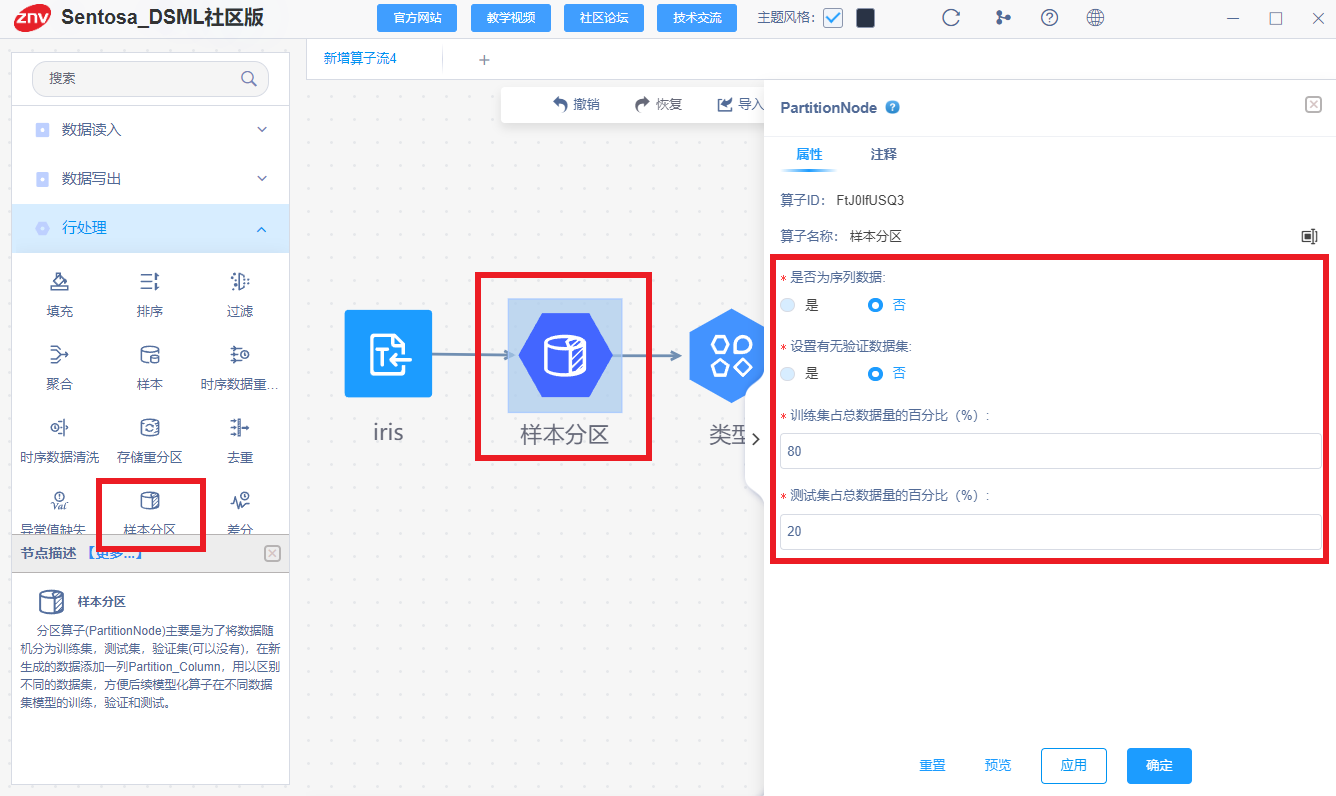Expand the 数据读入 category
The height and width of the screenshot is (796, 1336).
coord(151,130)
